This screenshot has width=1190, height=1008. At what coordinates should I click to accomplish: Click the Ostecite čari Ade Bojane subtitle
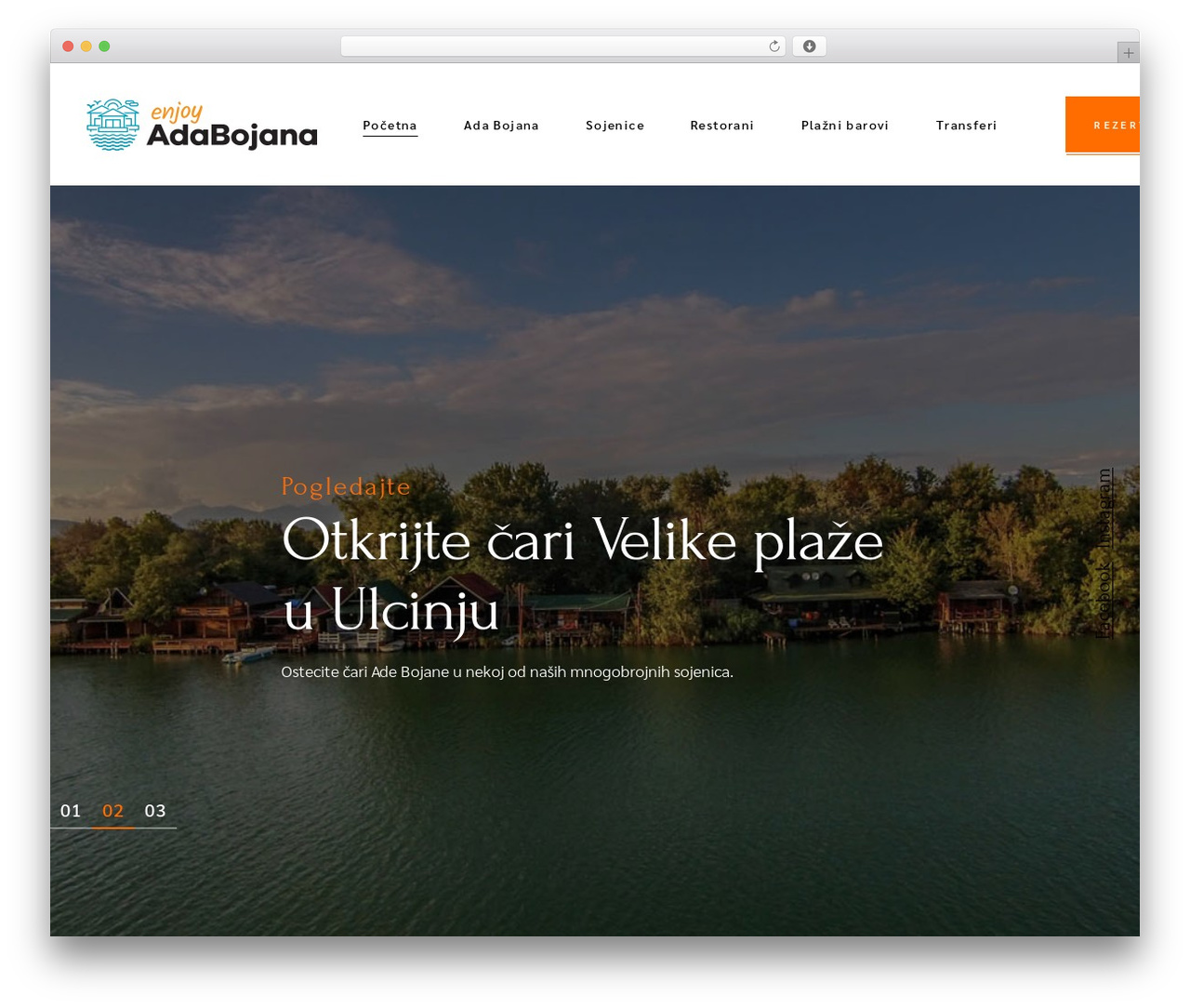(507, 671)
